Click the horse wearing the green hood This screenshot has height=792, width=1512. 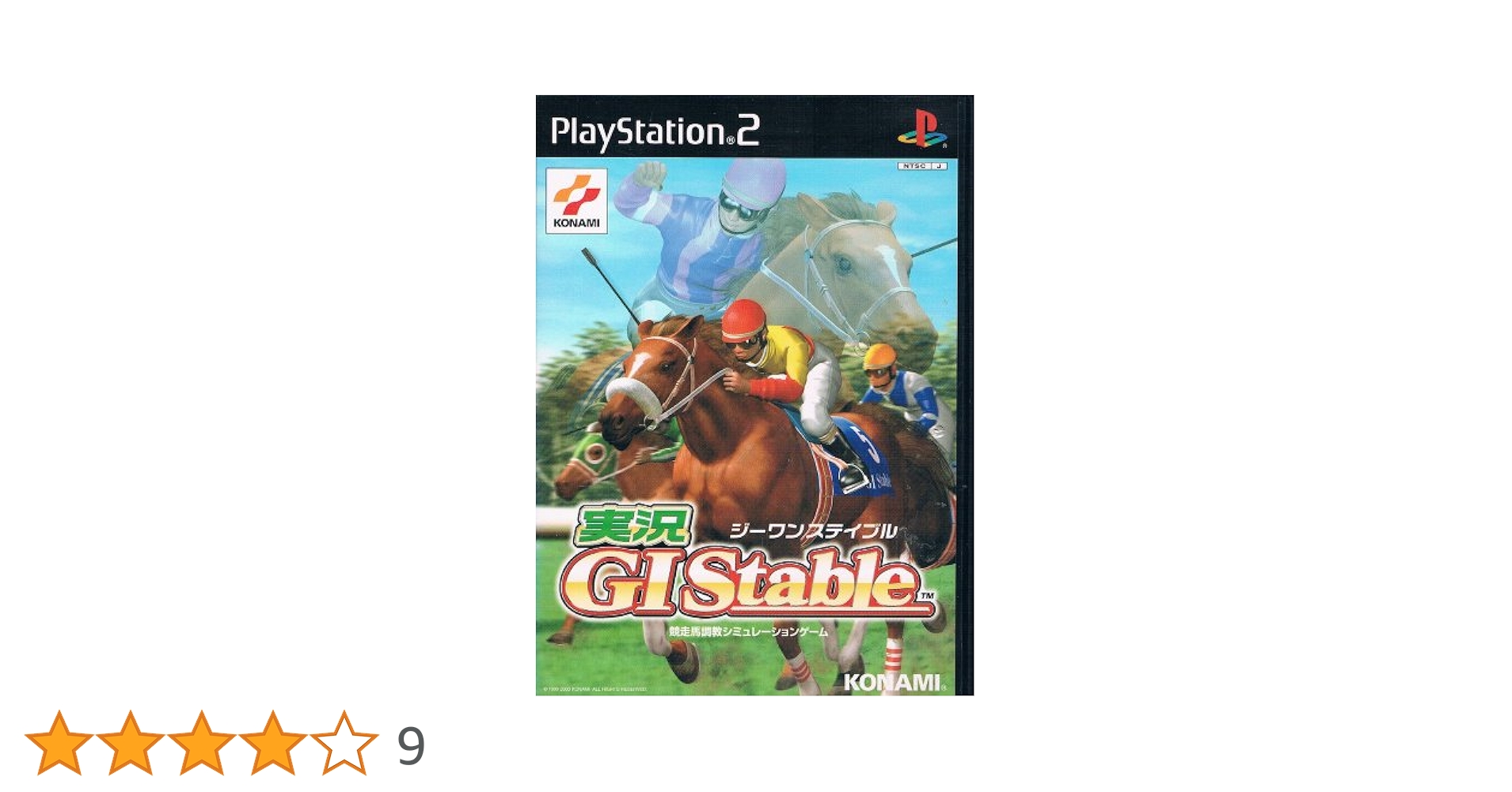point(590,459)
